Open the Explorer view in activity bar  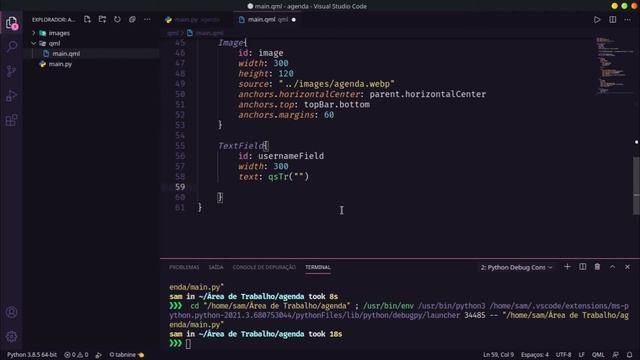click(x=11, y=22)
